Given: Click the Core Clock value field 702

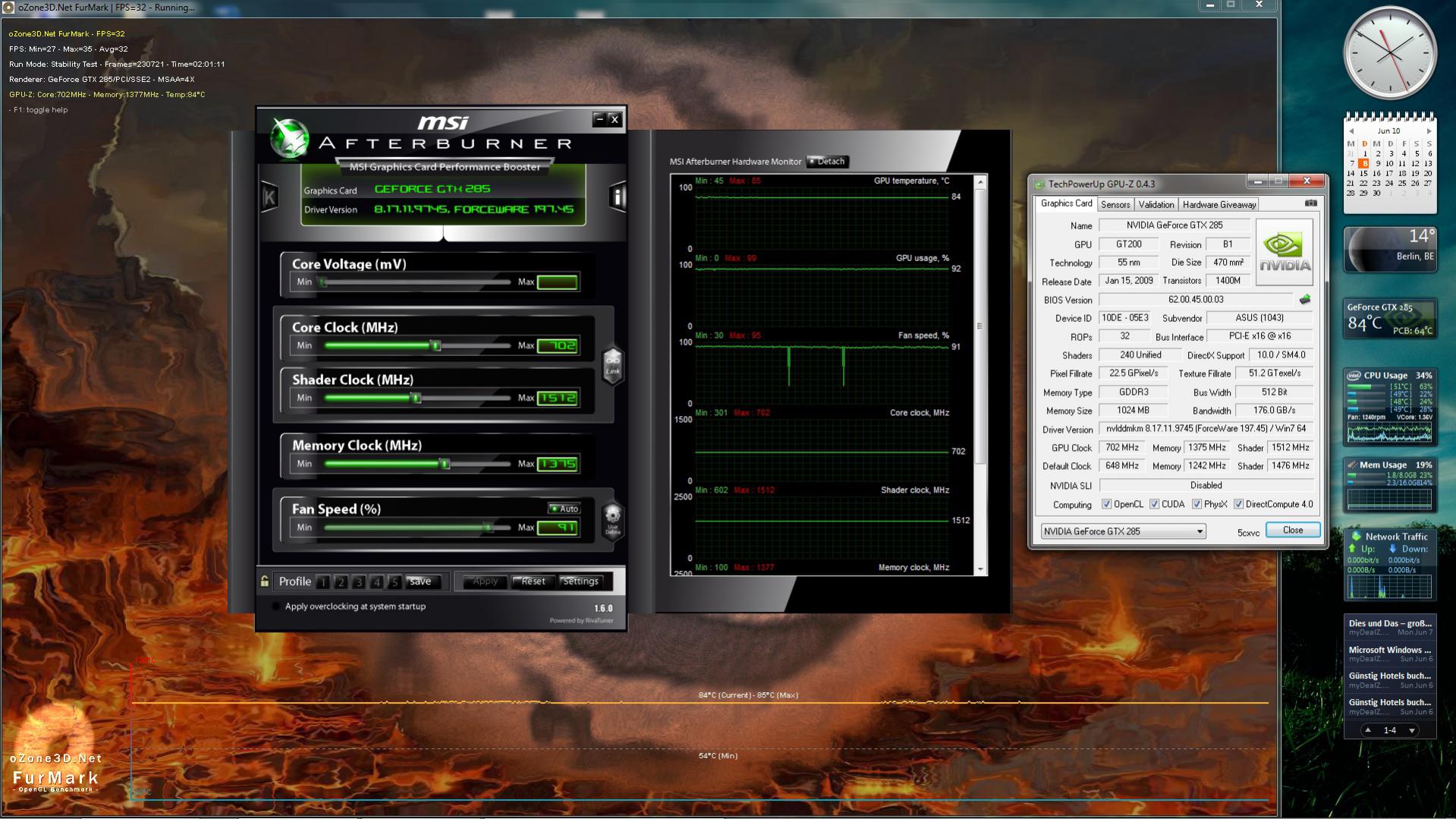Looking at the screenshot, I should pyautogui.click(x=558, y=346).
